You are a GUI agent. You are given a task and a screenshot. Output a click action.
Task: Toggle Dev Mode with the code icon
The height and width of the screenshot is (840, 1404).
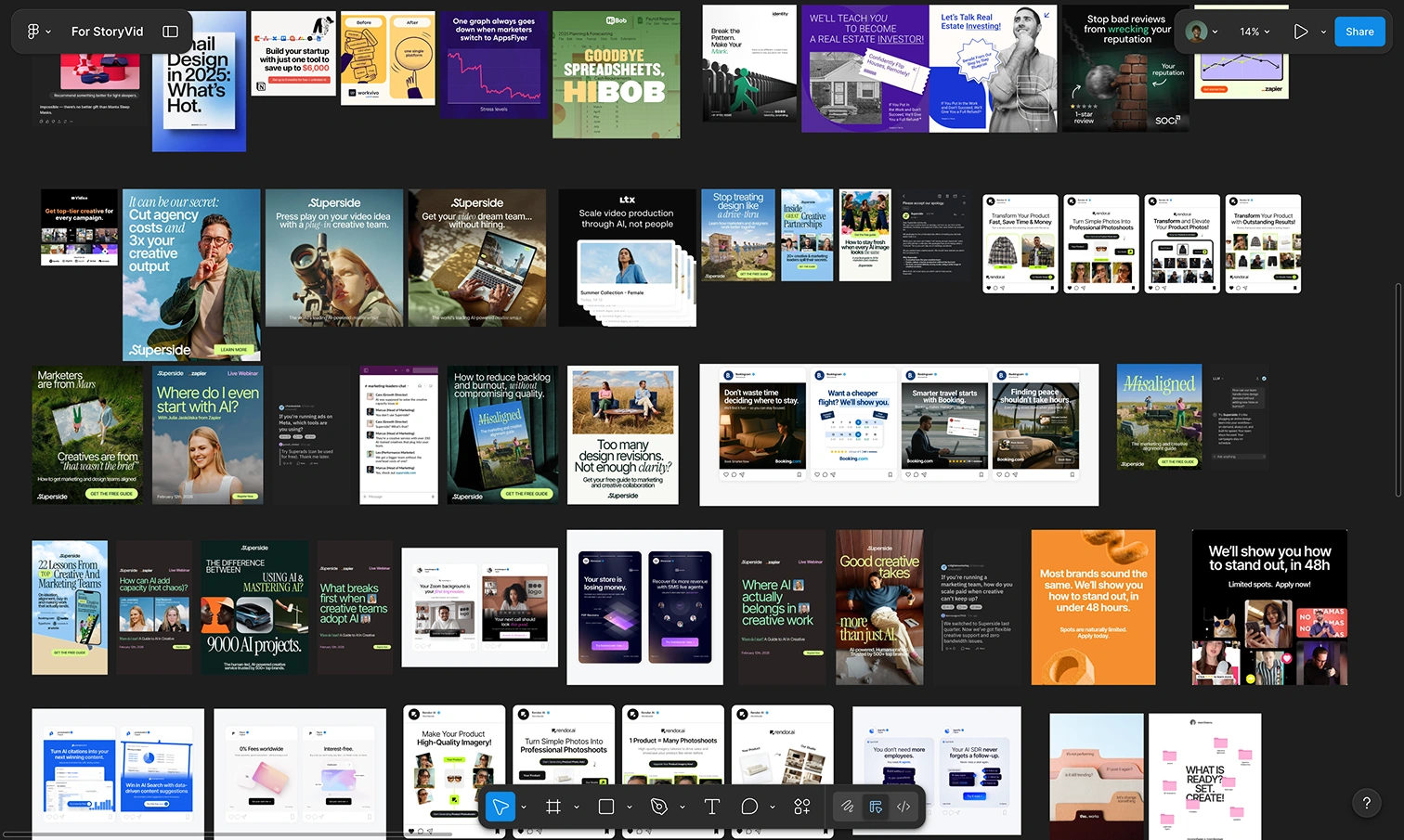point(903,806)
